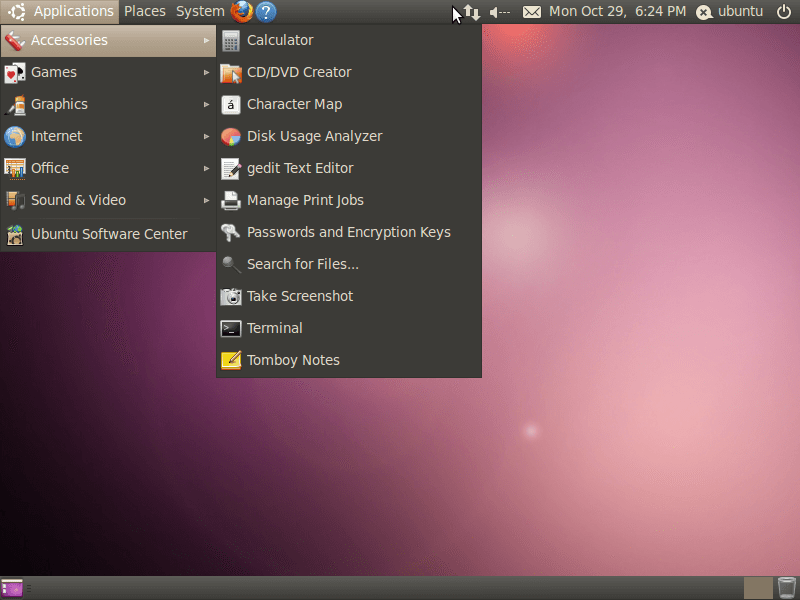Open the Places menu
Screen dimensions: 800x600
(145, 12)
